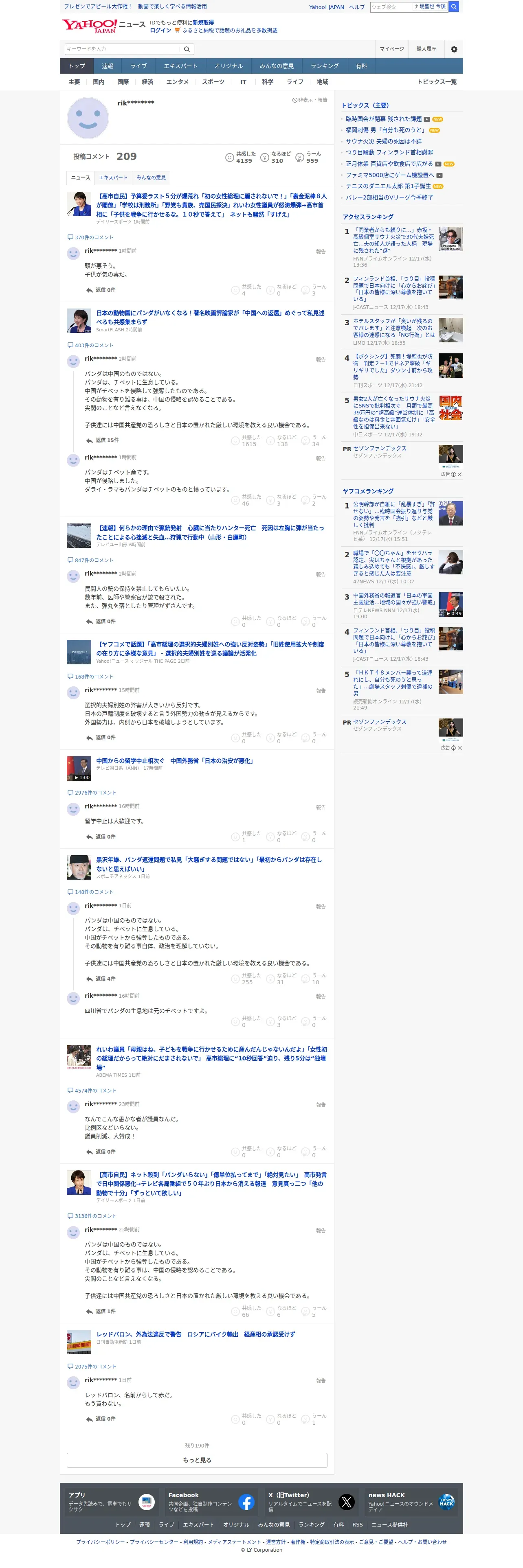Click footer RSS link
Image resolution: width=523 pixels, height=1568 pixels.
pos(357,1525)
